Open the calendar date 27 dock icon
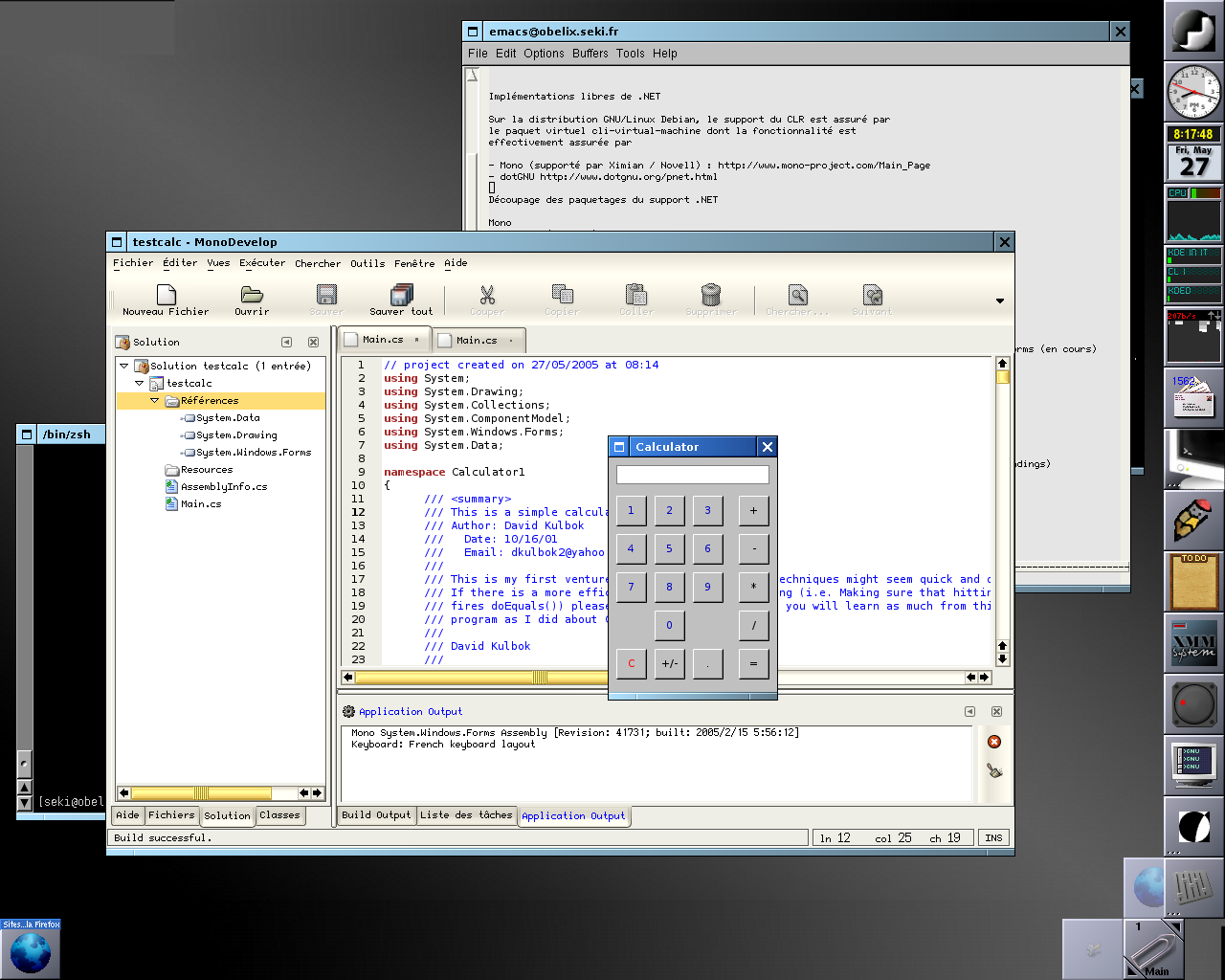Image resolution: width=1225 pixels, height=980 pixels. coord(1193,162)
